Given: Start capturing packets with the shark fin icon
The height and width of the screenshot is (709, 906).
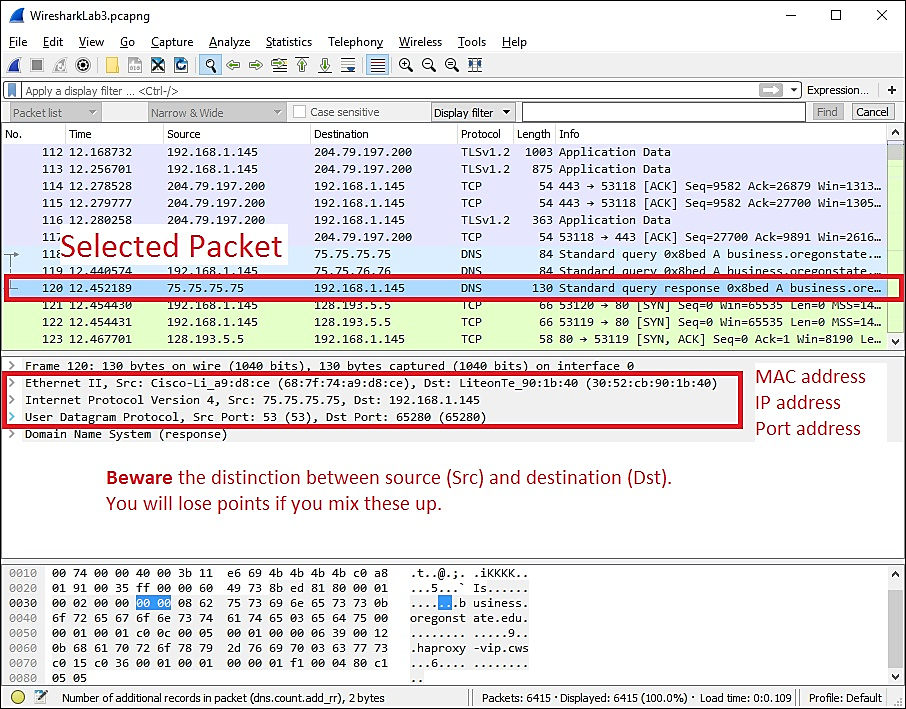Looking at the screenshot, I should [14, 65].
